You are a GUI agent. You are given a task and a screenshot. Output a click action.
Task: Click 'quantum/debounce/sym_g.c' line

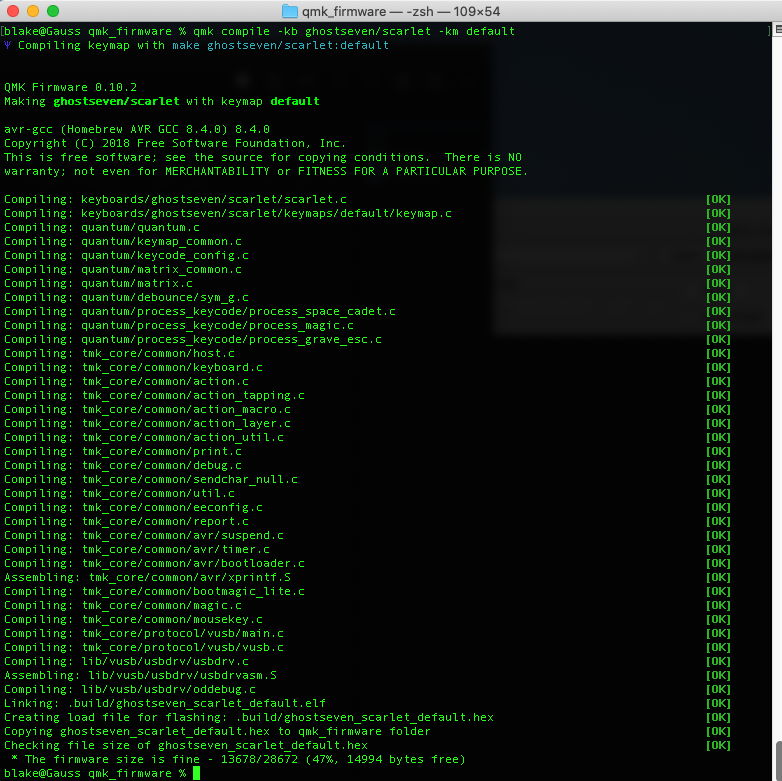(126, 297)
